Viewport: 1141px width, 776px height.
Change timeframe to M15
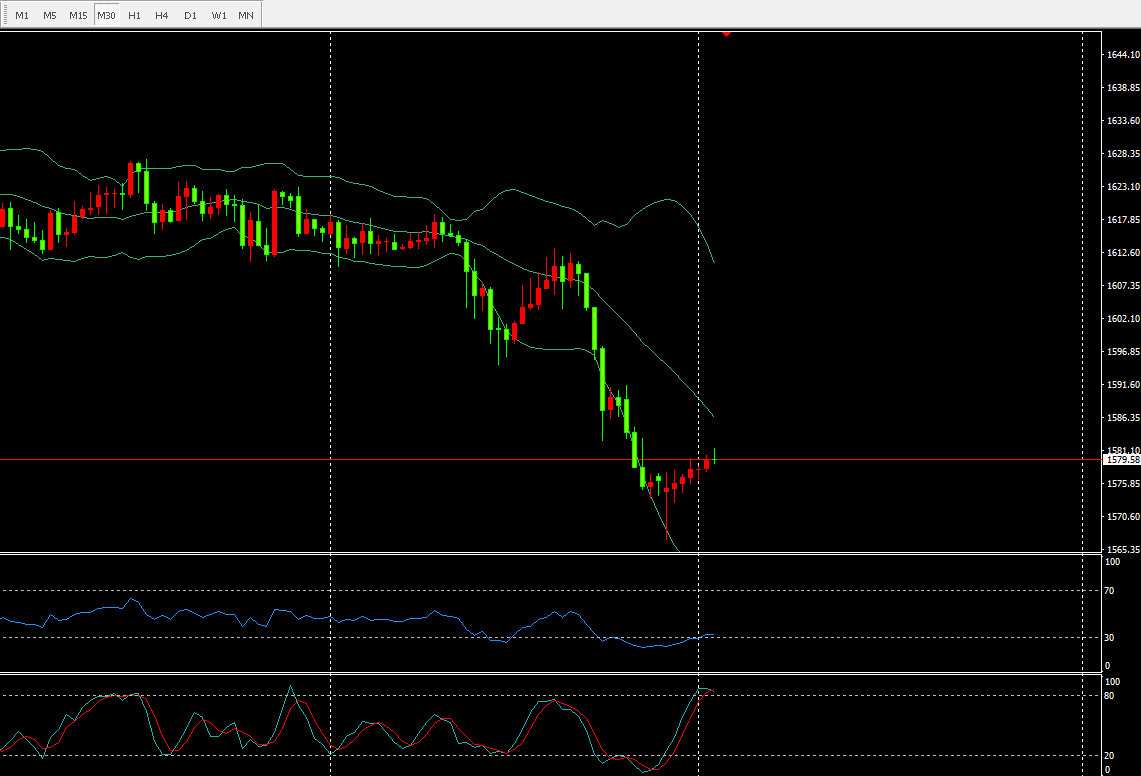pos(78,15)
